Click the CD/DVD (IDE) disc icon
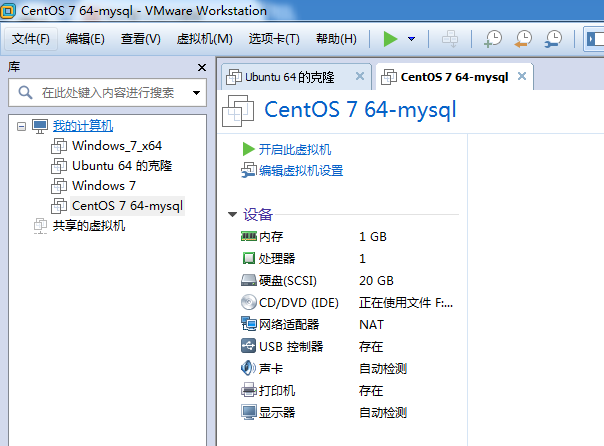The height and width of the screenshot is (446, 604). pos(248,302)
